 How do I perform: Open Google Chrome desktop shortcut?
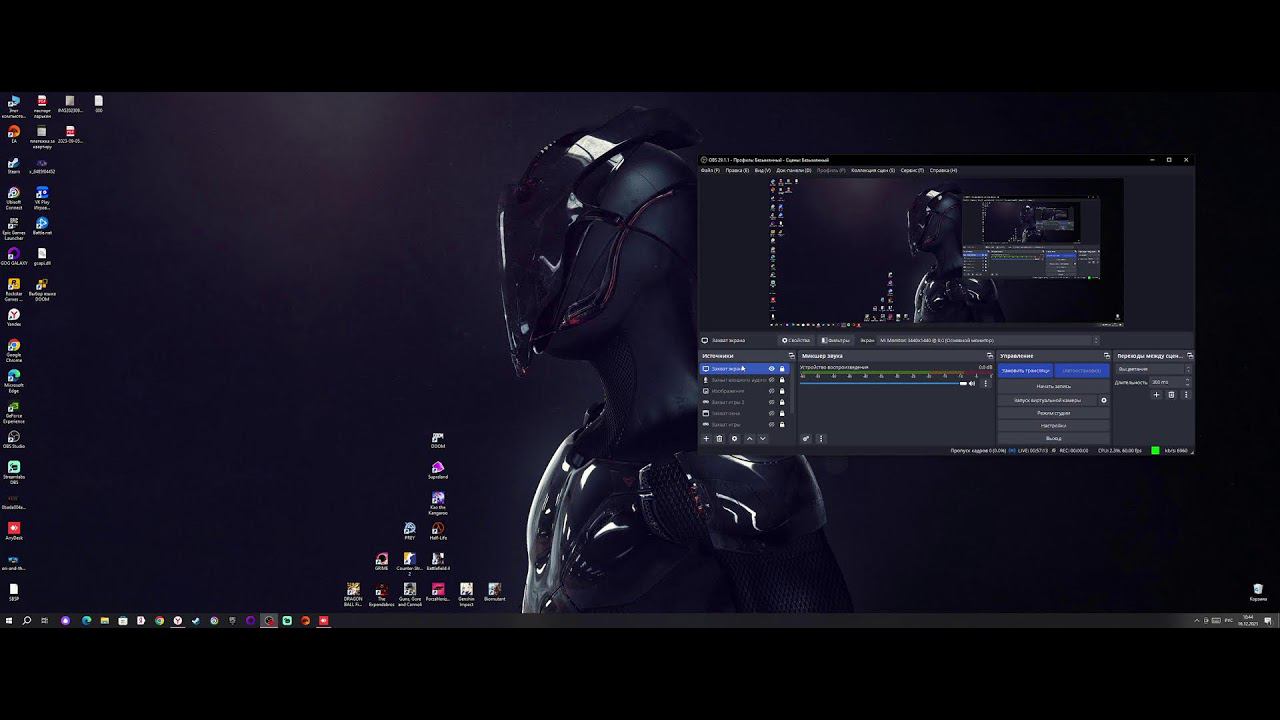coord(14,350)
